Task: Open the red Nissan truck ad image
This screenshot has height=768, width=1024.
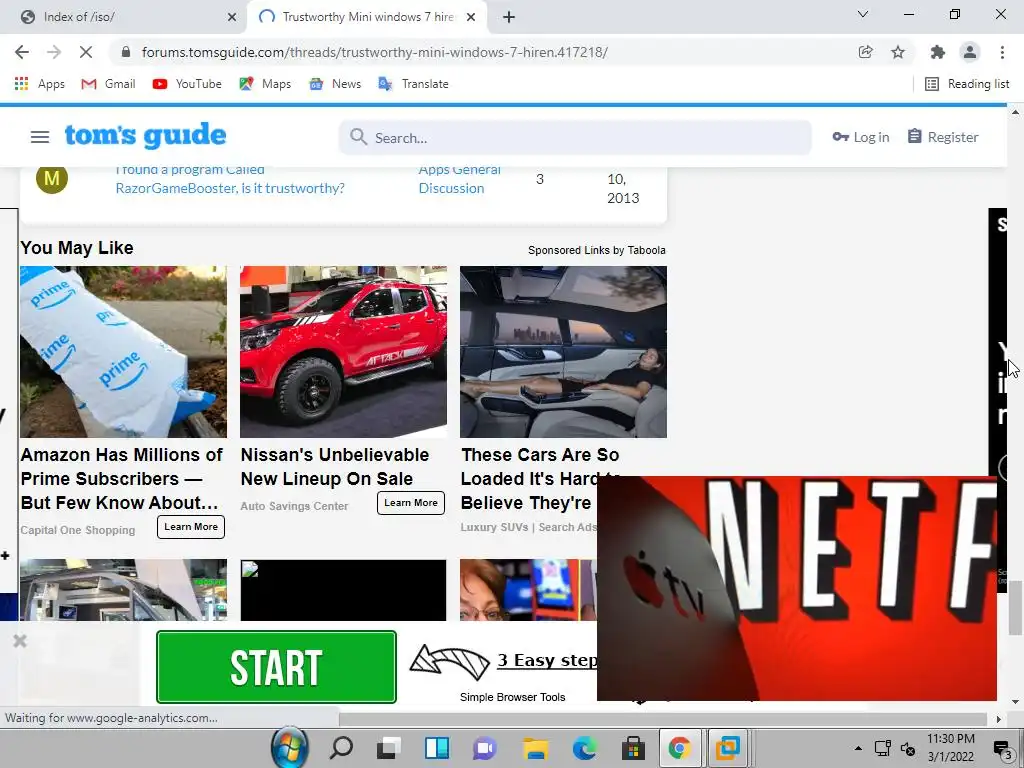Action: tap(344, 351)
